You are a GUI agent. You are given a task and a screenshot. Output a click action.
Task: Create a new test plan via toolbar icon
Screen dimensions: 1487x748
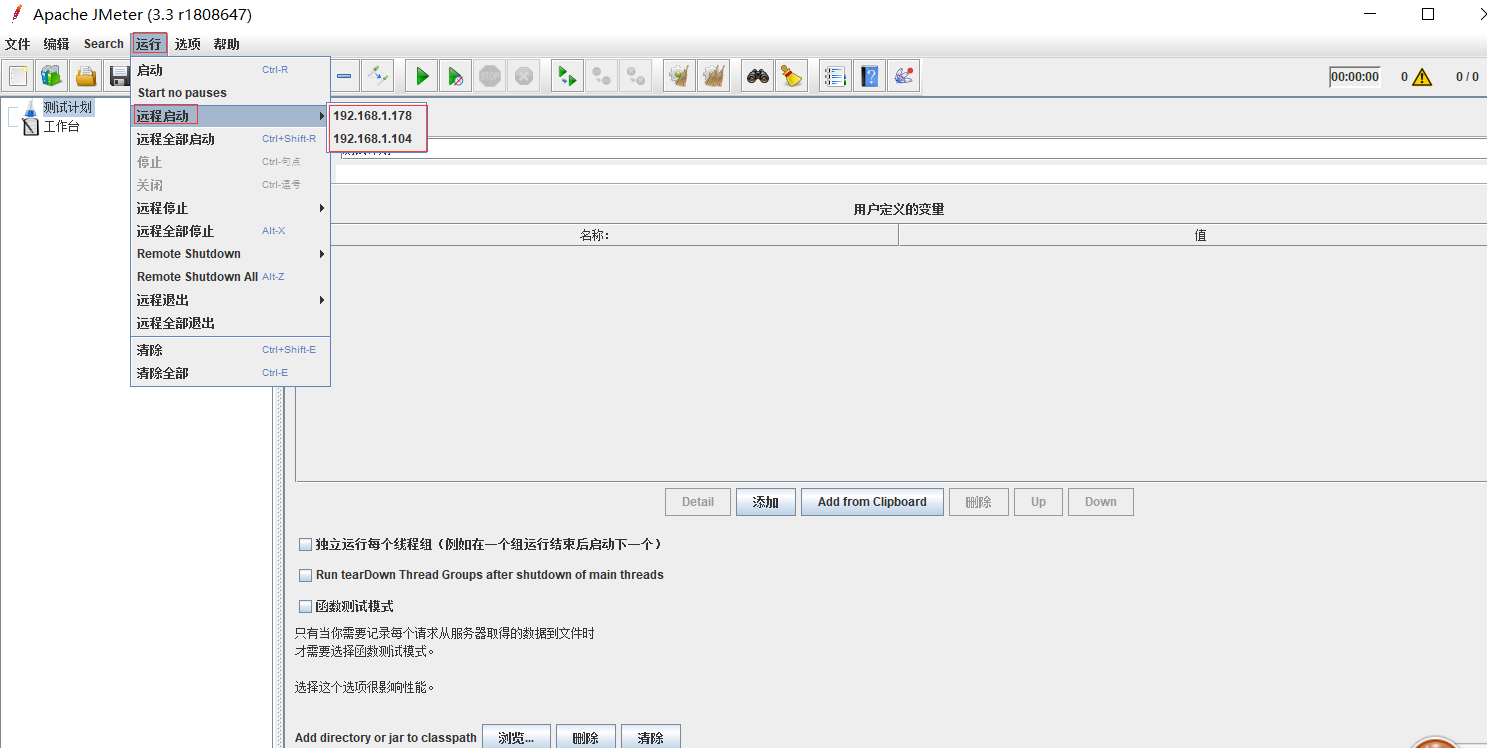18,76
